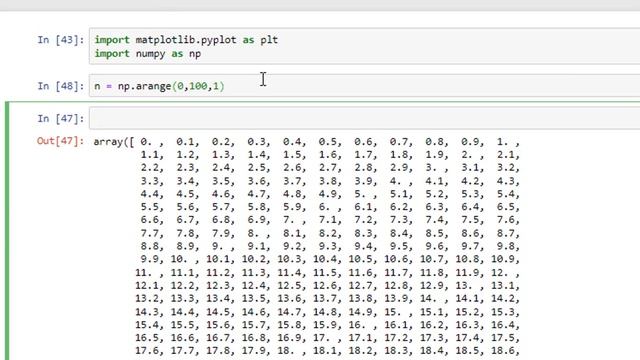The image size is (640, 360).
Task: Click the value 100 in np.arange
Action: (x=198, y=86)
